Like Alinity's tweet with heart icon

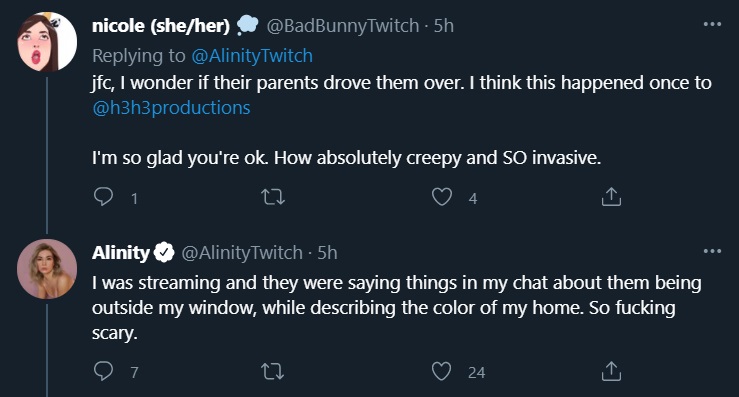pyautogui.click(x=442, y=371)
